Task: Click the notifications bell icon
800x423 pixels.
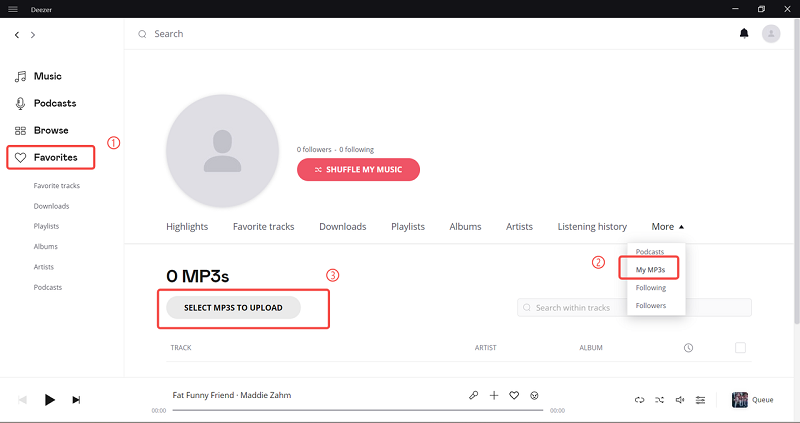Action: pyautogui.click(x=743, y=34)
